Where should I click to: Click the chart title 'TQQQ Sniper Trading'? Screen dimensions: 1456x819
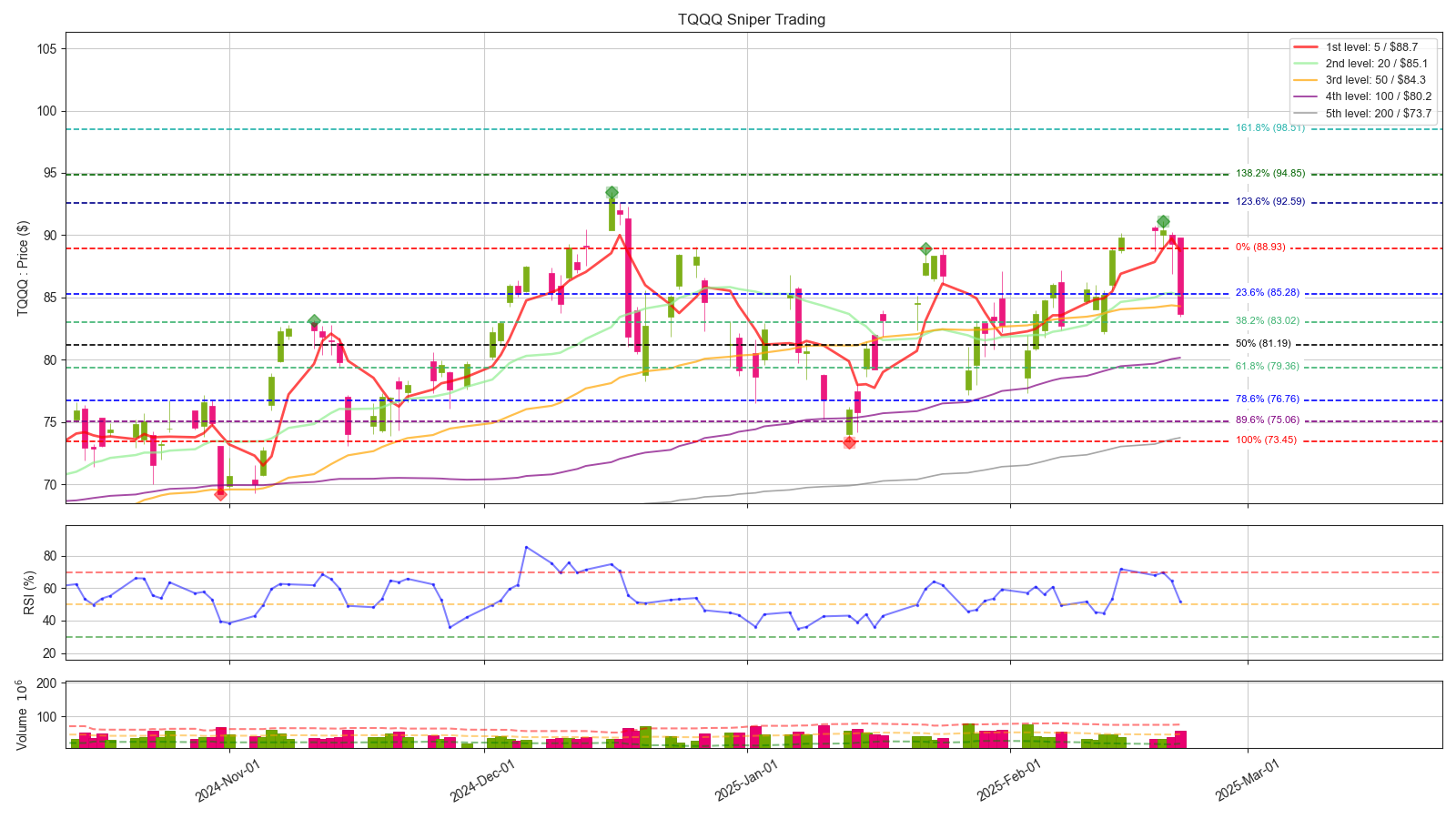click(x=752, y=19)
